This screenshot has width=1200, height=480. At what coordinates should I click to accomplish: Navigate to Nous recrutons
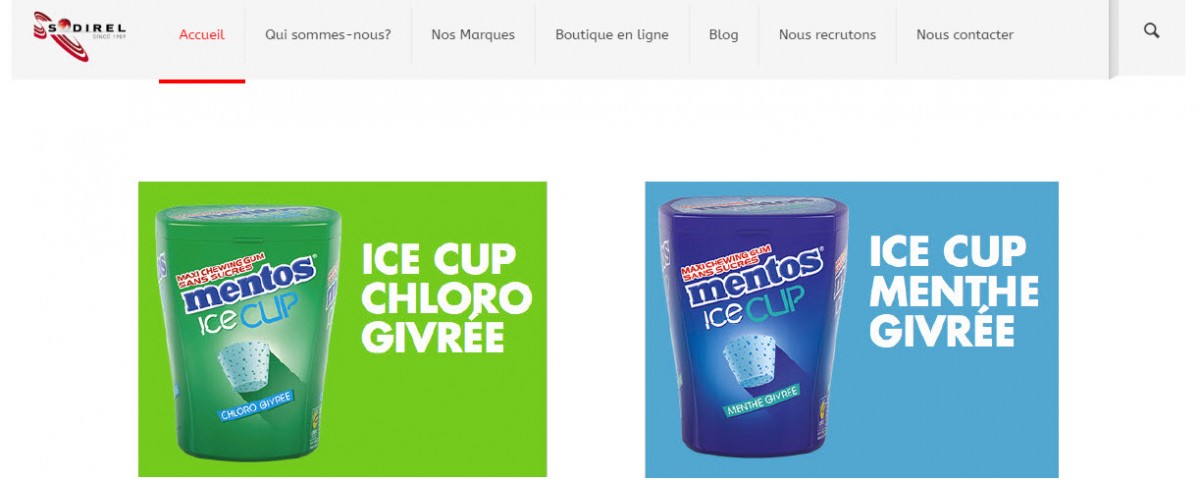coord(827,35)
